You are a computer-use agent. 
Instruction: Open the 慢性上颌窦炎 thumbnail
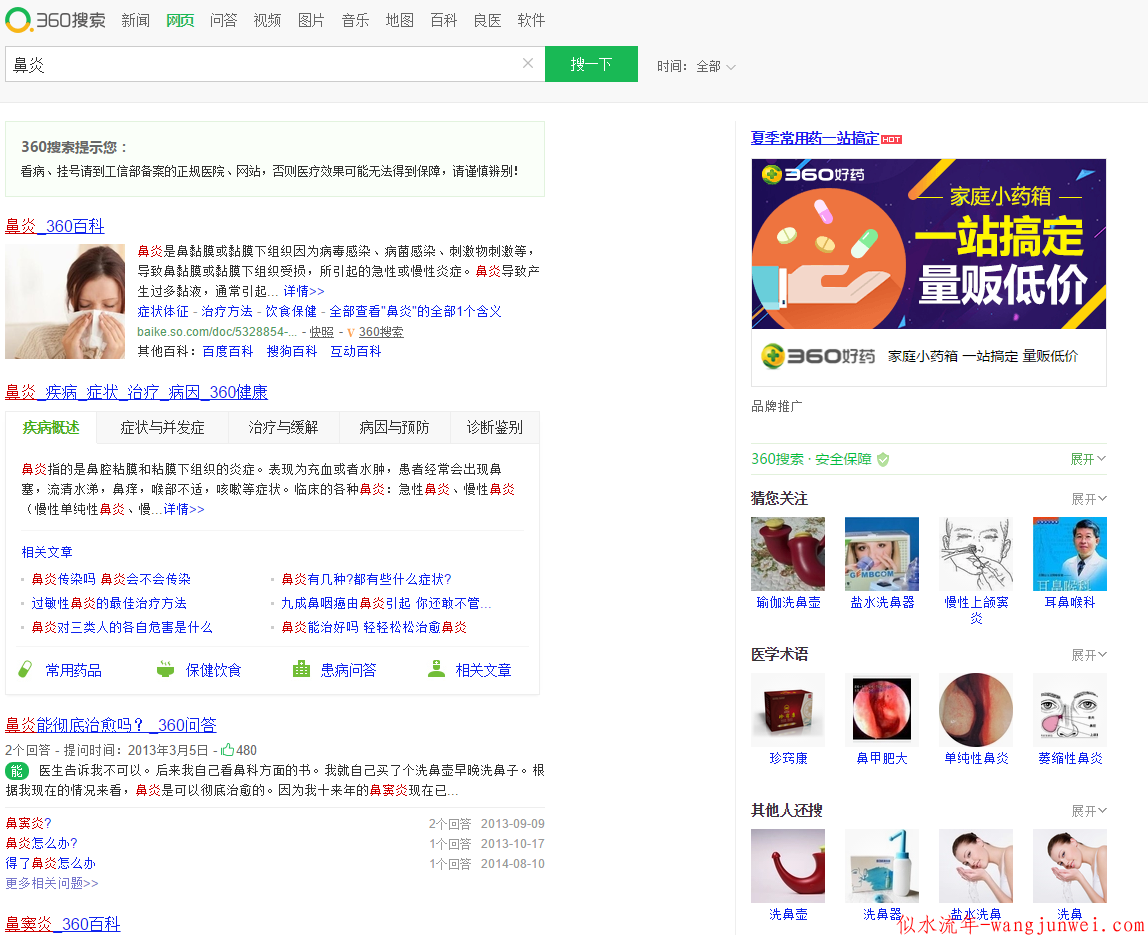point(976,554)
